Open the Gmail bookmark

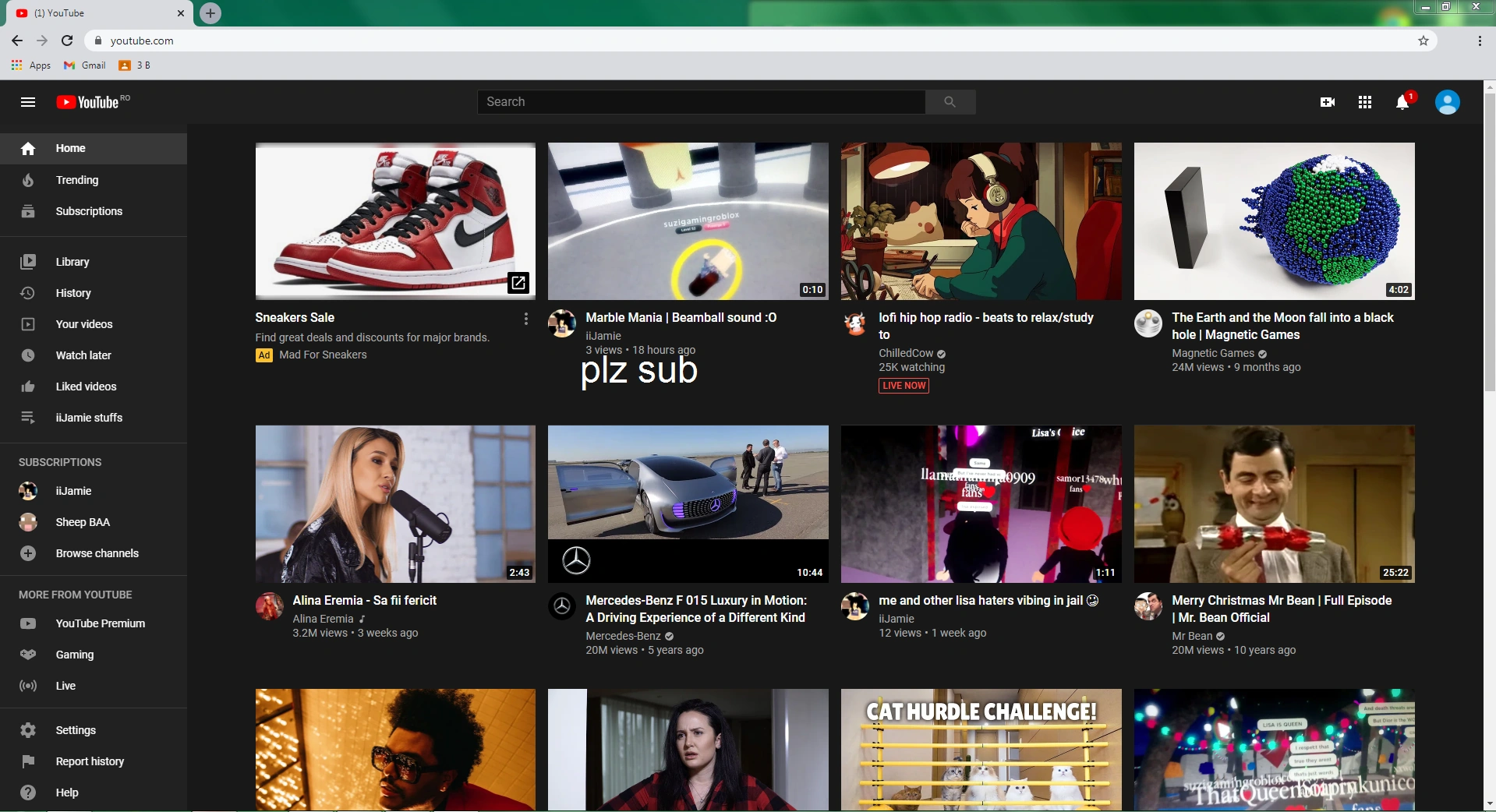click(x=85, y=65)
